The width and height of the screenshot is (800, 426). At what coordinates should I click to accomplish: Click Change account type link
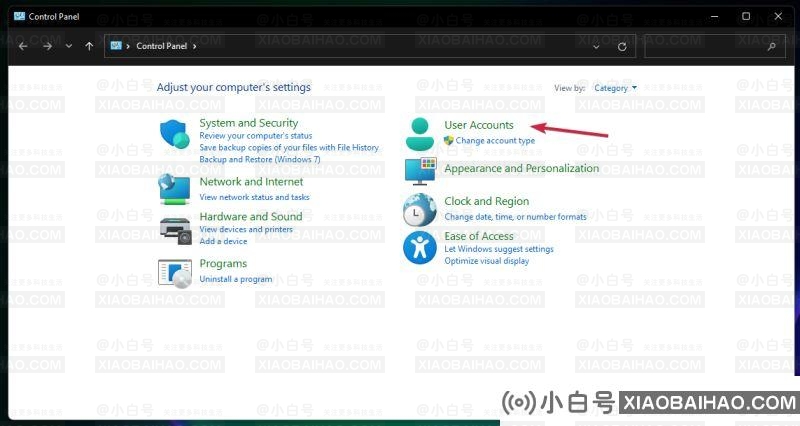coord(495,140)
